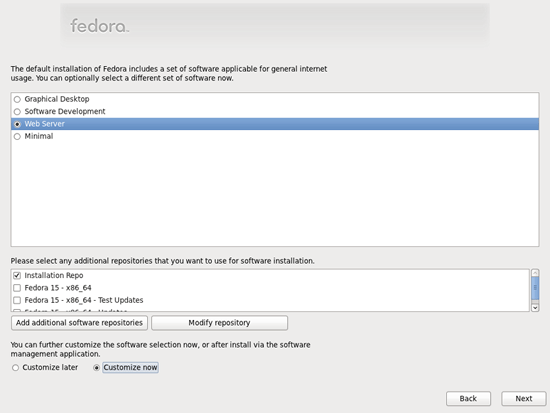Click the Web Server label text
This screenshot has width=550, height=413.
(45, 124)
